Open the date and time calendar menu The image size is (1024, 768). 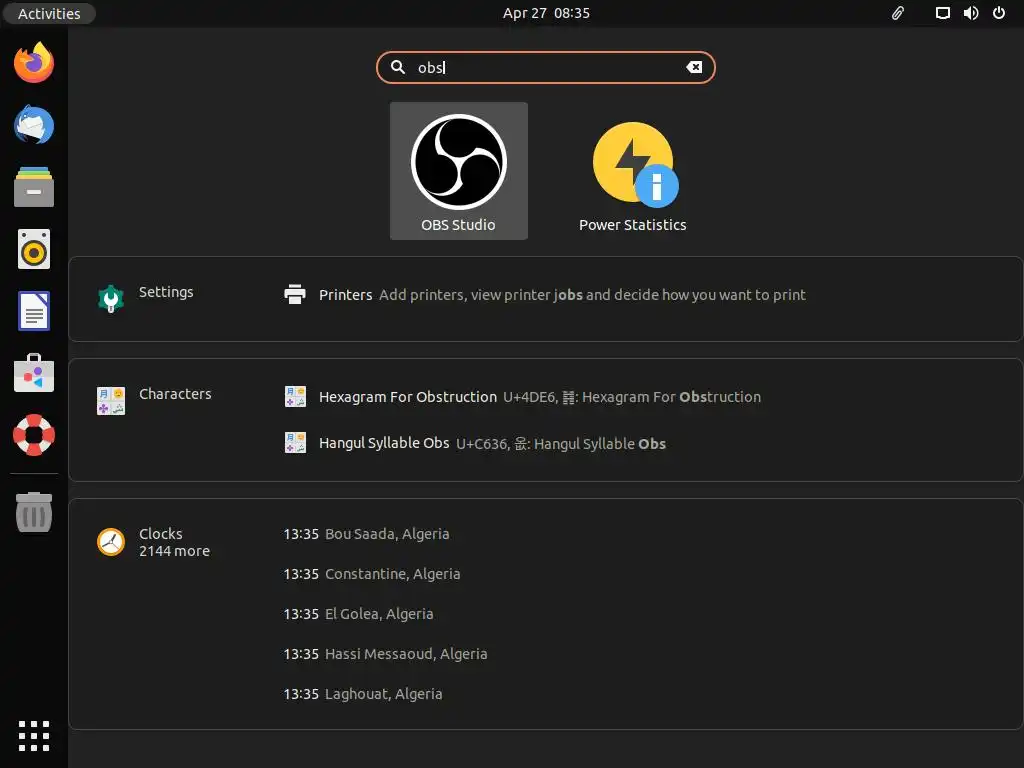[546, 13]
